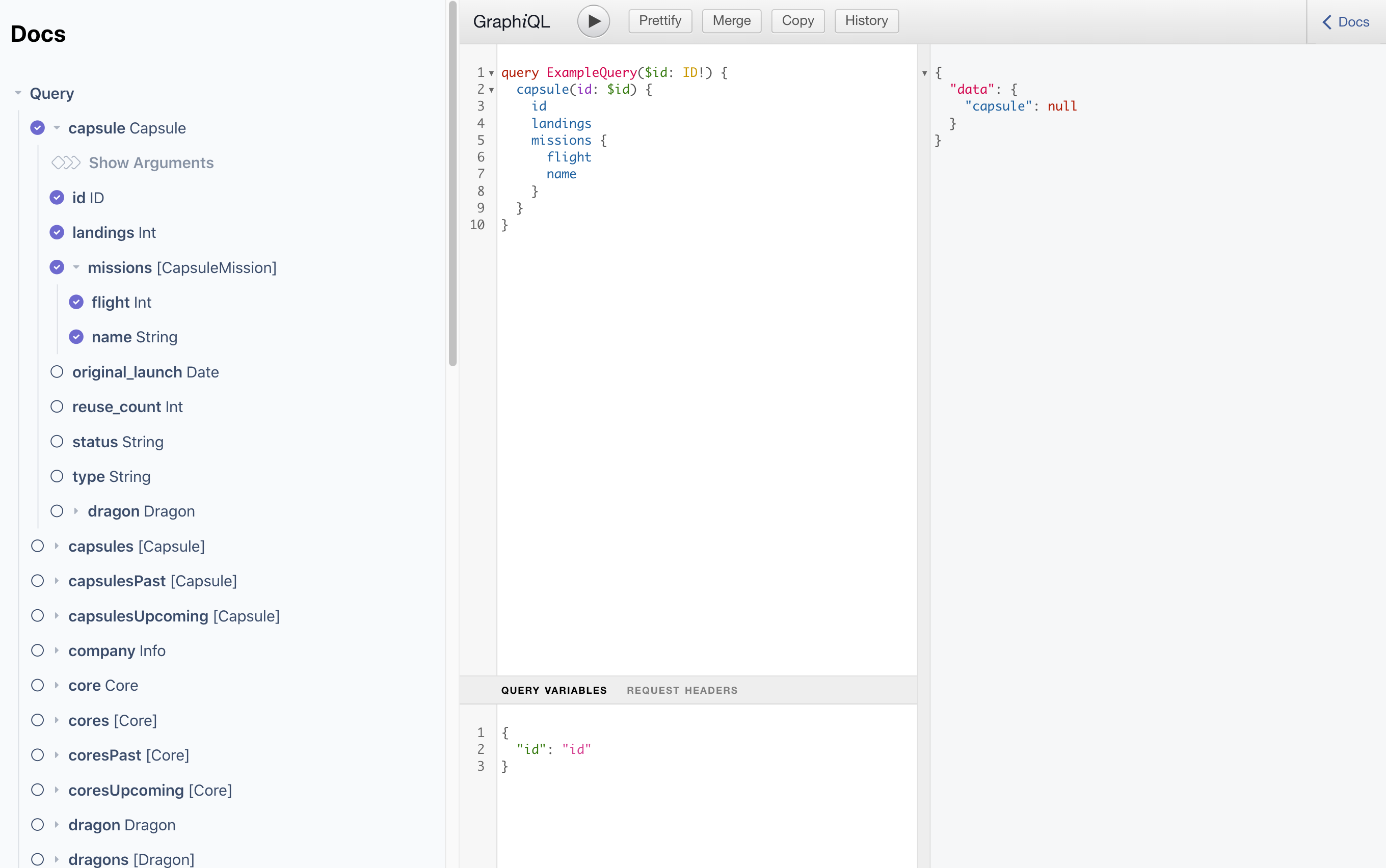The image size is (1386, 868).
Task: Check the type String field
Action: pyautogui.click(x=57, y=476)
